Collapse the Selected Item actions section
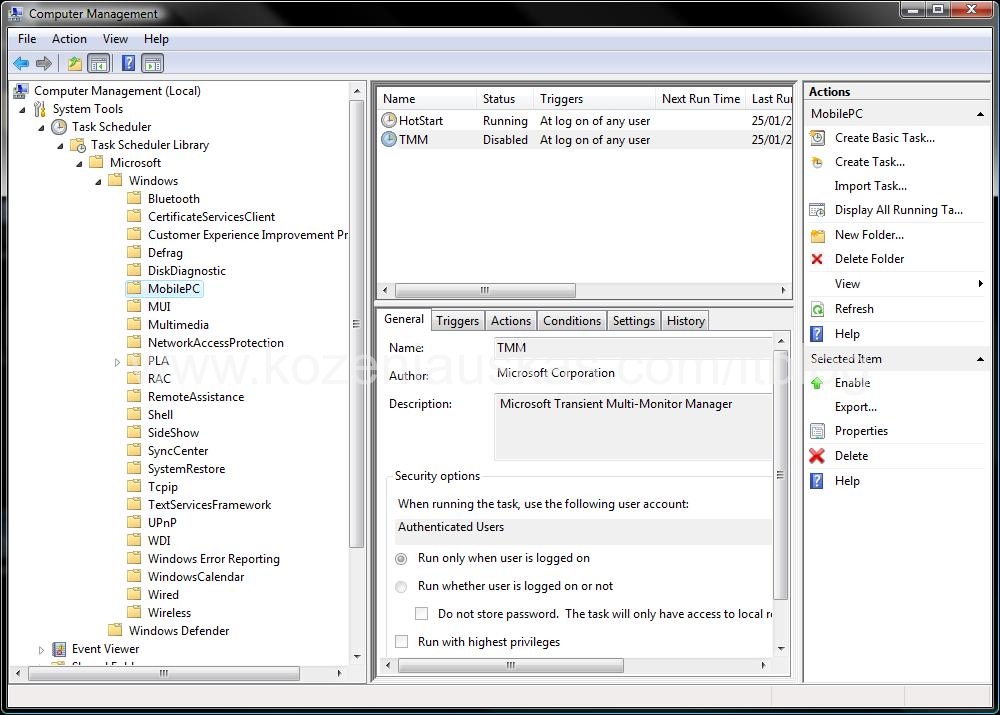 coord(980,359)
